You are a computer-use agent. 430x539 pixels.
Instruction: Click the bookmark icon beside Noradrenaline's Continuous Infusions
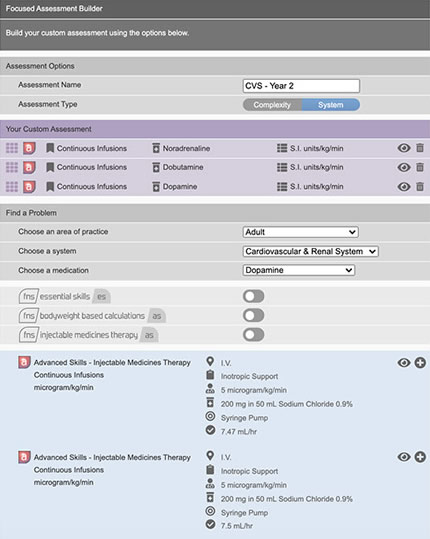[50, 148]
